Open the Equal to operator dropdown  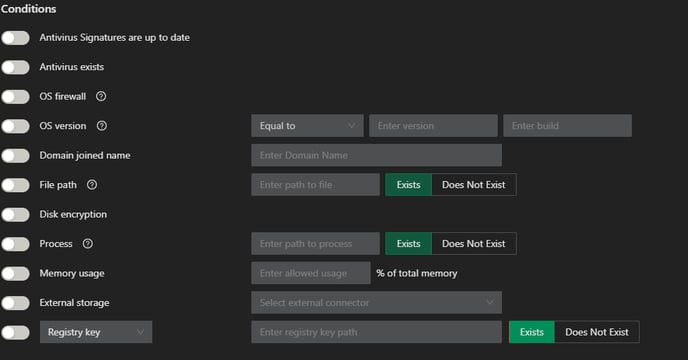307,126
